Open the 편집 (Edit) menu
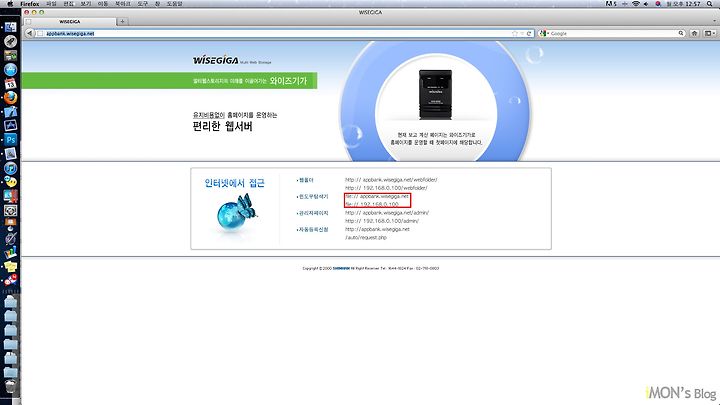 coord(68,4)
